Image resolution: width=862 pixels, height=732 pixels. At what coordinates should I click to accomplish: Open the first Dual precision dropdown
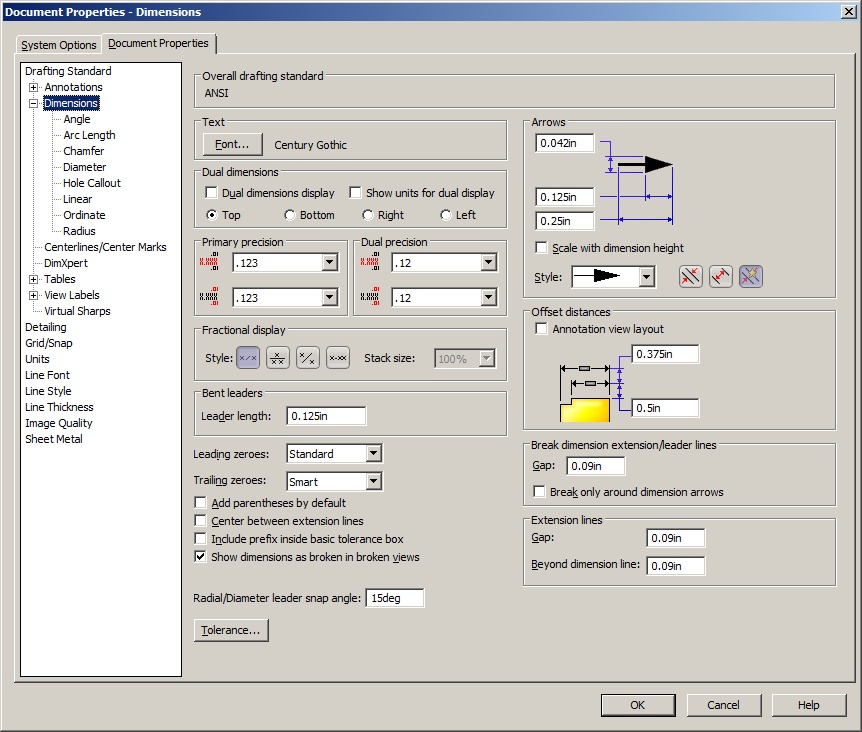(489, 263)
